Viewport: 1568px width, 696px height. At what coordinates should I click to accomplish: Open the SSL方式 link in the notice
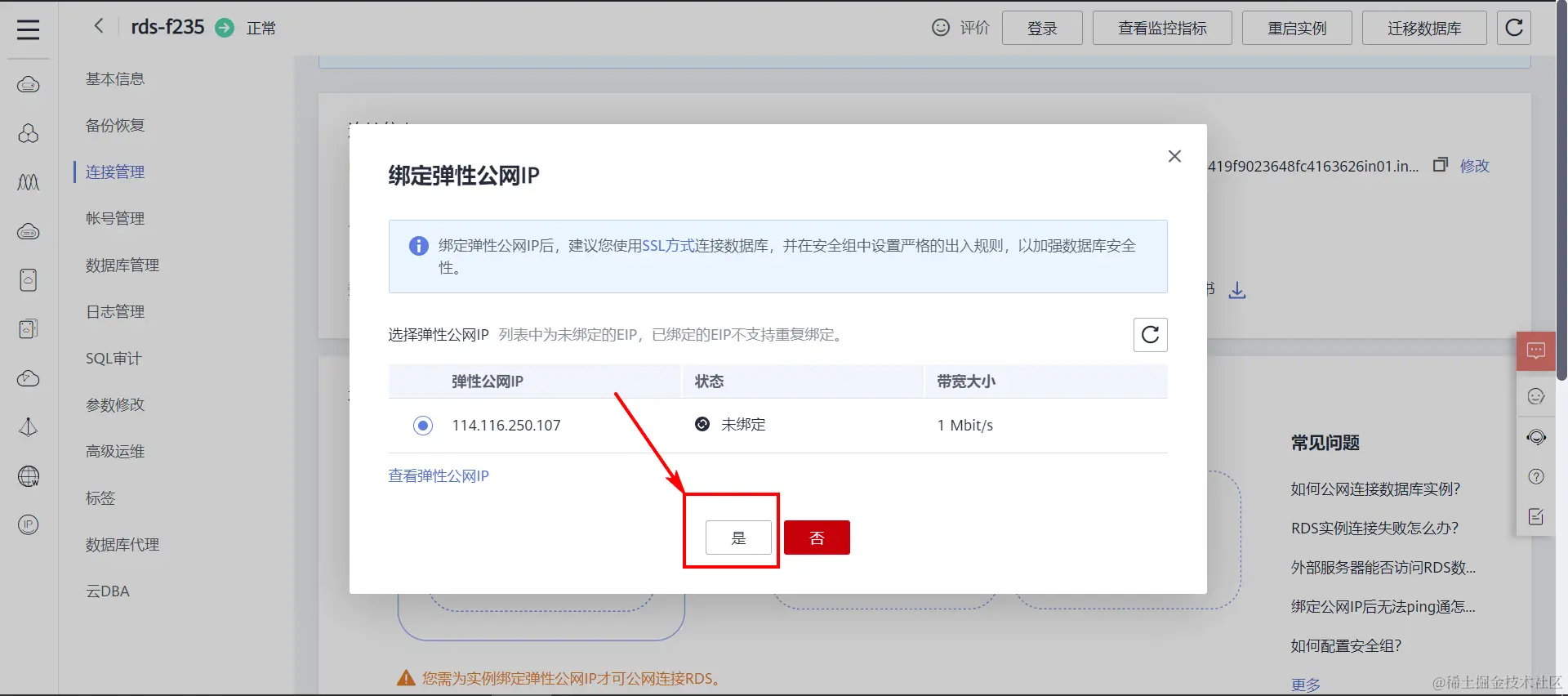[x=668, y=246]
